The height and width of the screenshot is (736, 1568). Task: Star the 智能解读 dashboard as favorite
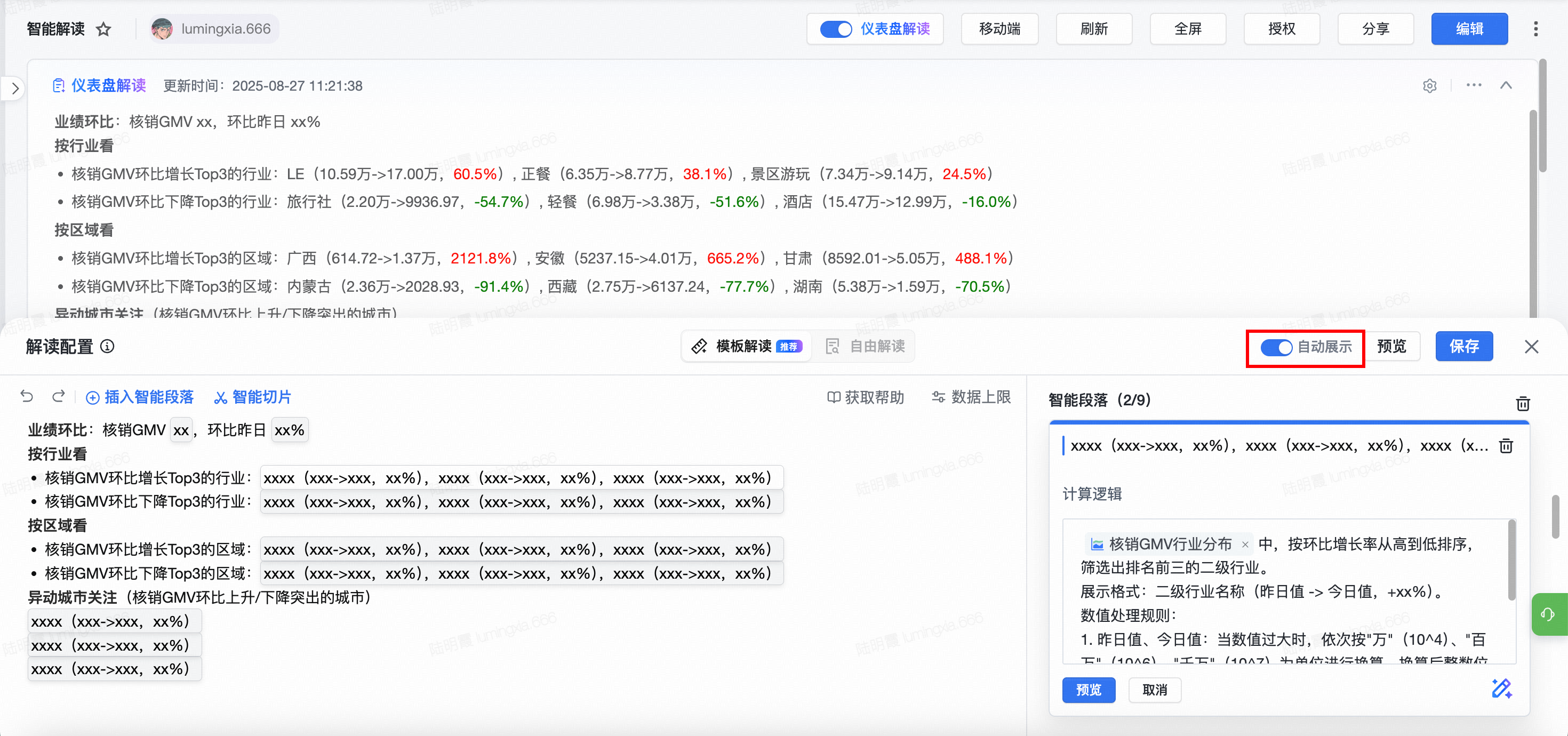coord(103,29)
